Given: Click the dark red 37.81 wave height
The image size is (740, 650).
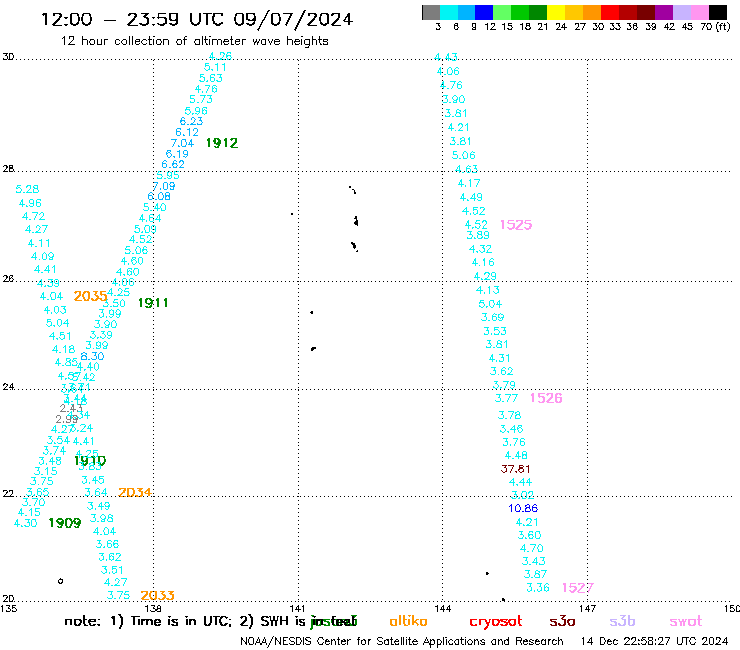Looking at the screenshot, I should [515, 469].
